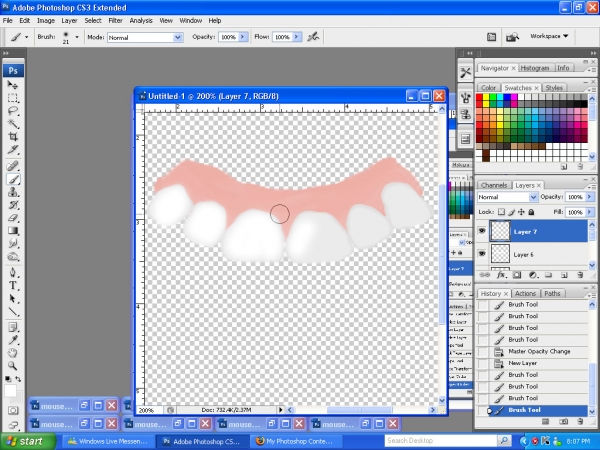Switch to the Actions tab
The height and width of the screenshot is (450, 600).
(x=525, y=293)
